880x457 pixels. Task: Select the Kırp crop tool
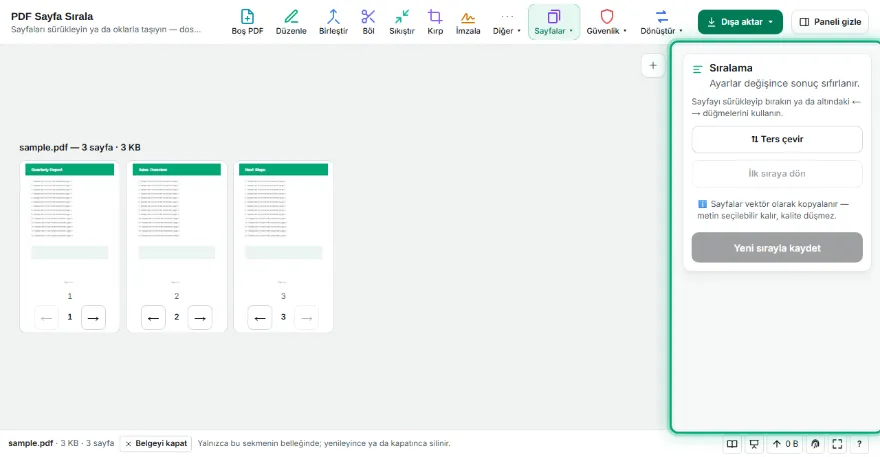click(x=435, y=22)
